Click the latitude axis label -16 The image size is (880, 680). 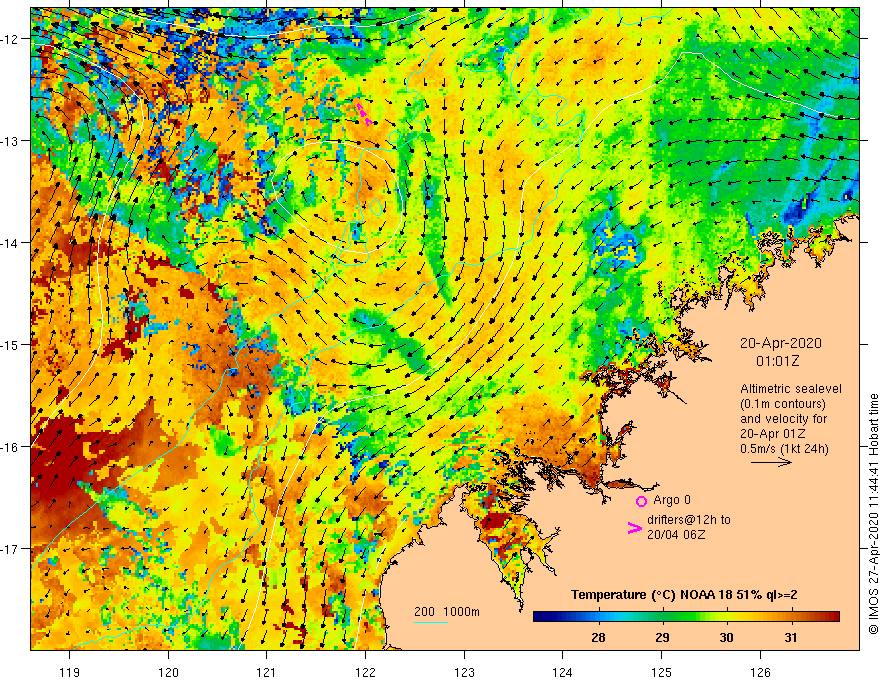point(10,447)
